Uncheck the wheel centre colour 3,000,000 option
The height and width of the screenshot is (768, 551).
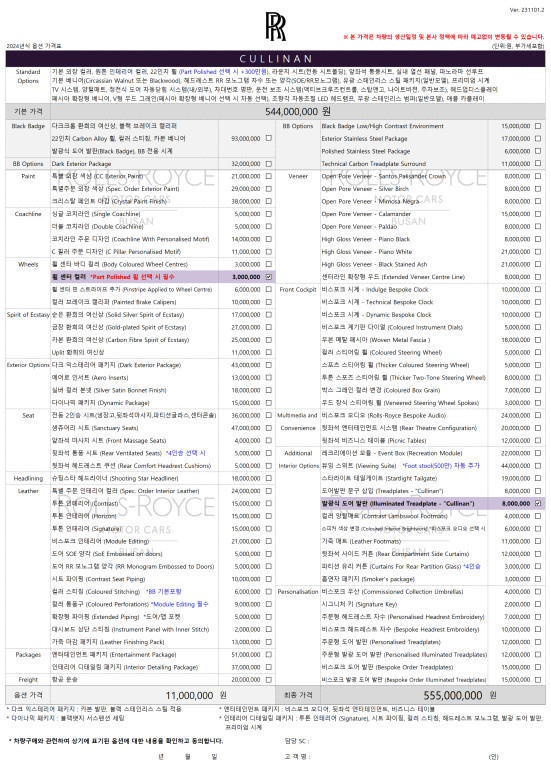point(268,277)
